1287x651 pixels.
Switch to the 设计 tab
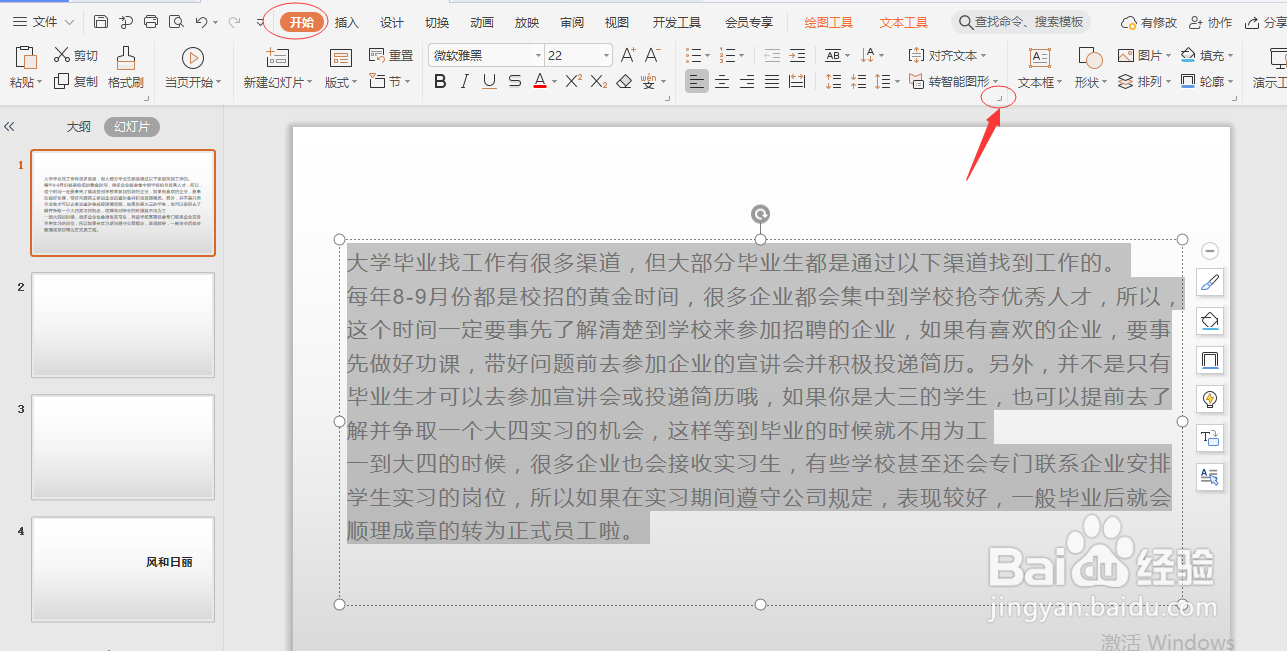point(392,22)
